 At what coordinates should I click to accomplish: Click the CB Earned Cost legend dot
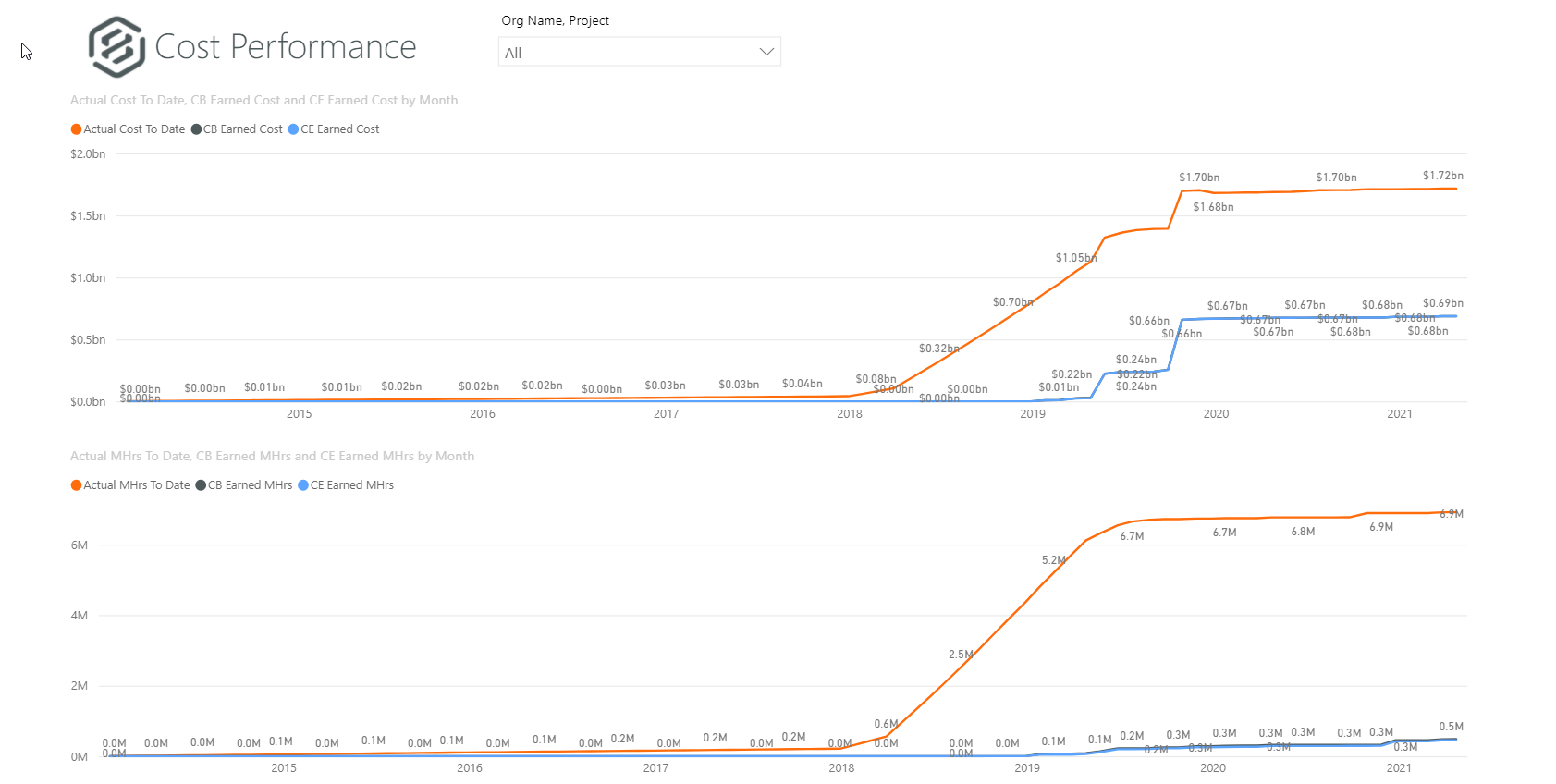pyautogui.click(x=196, y=129)
